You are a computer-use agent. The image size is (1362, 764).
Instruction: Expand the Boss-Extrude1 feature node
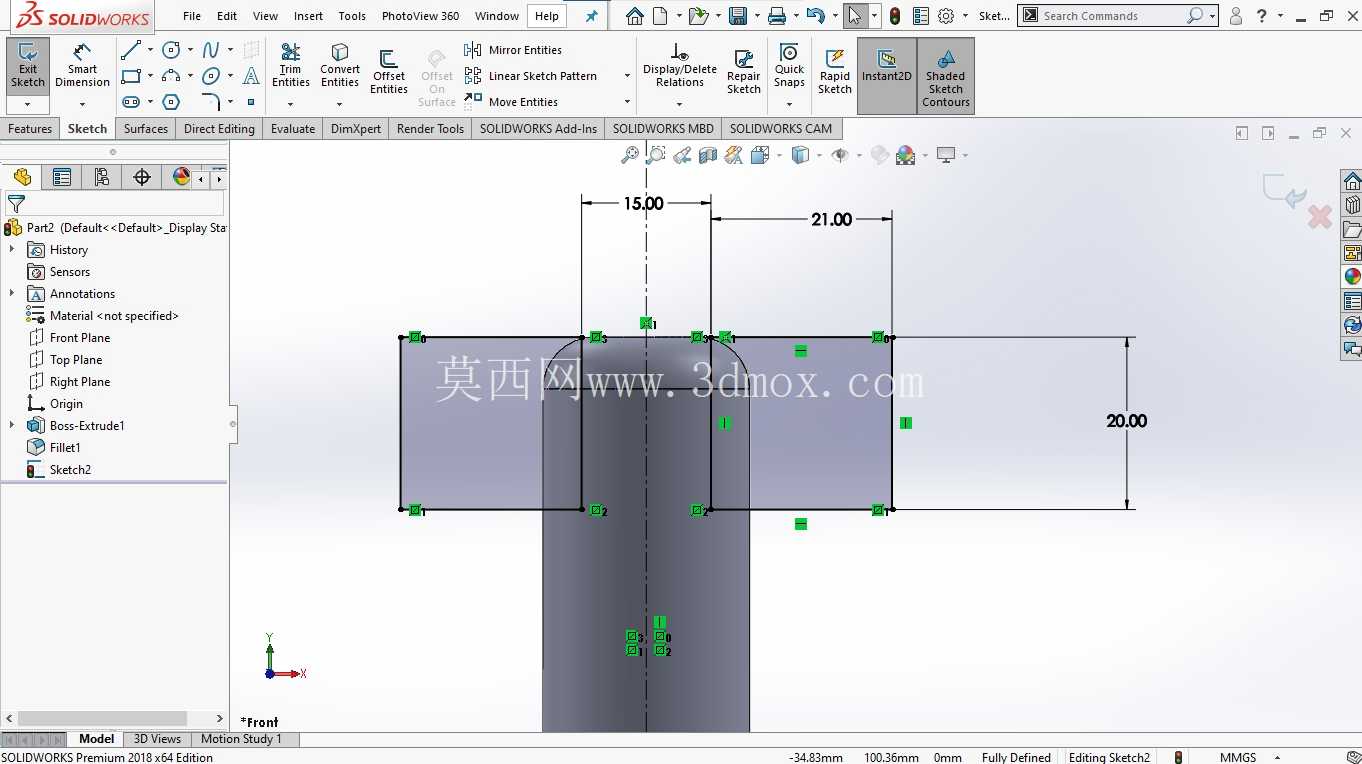pos(12,426)
